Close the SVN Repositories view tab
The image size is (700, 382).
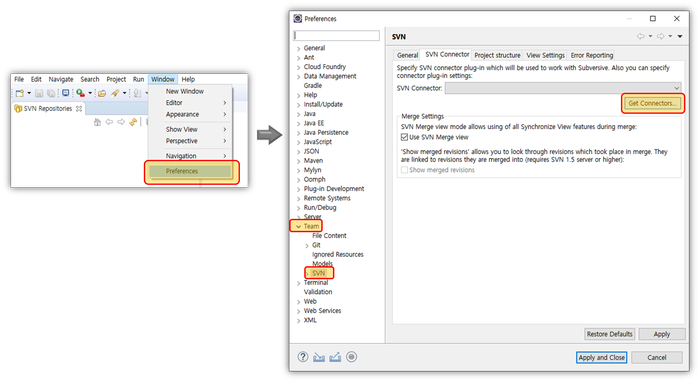click(x=79, y=108)
